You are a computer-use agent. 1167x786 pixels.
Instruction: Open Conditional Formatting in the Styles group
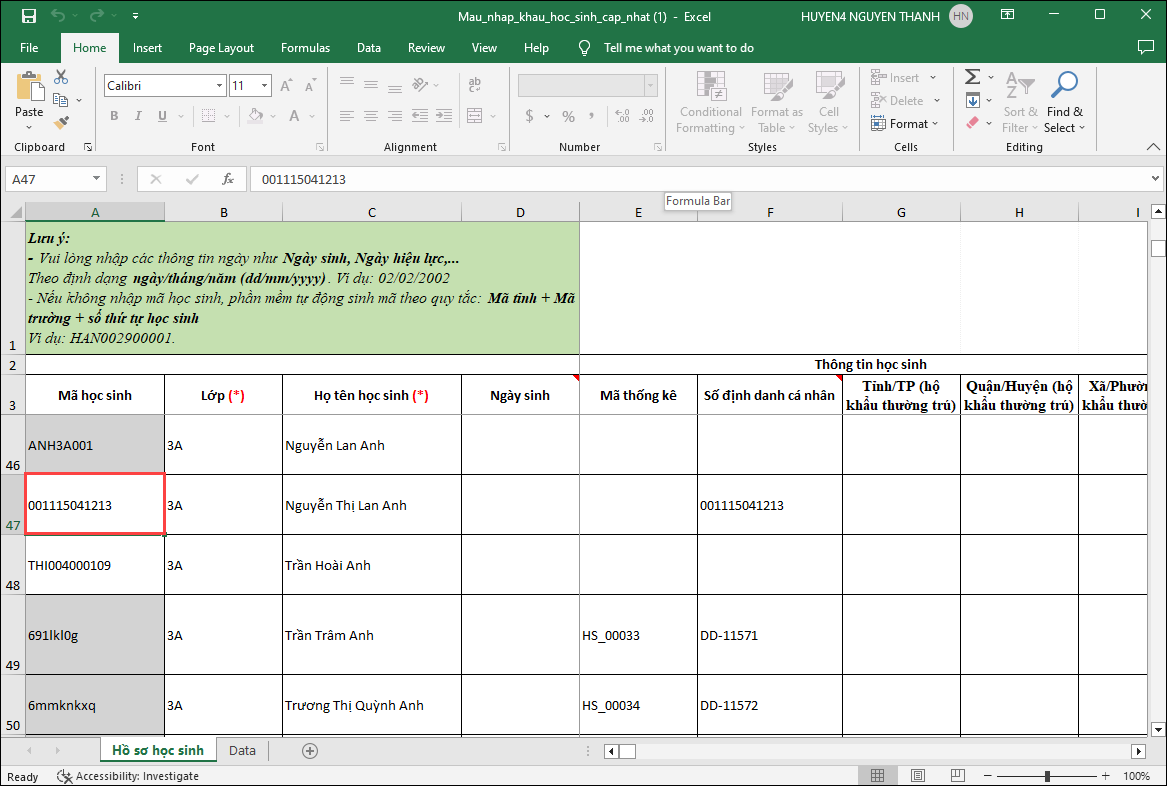(x=709, y=102)
